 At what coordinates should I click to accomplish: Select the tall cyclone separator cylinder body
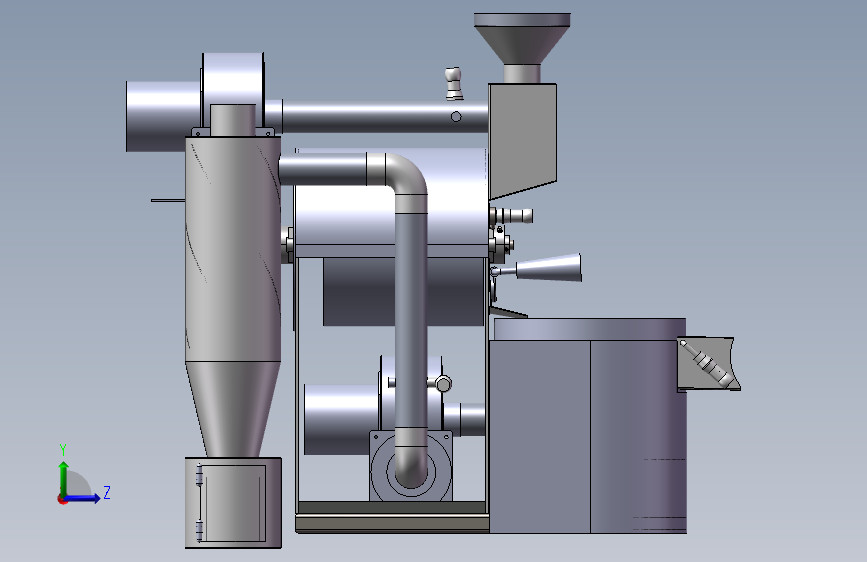[233, 249]
